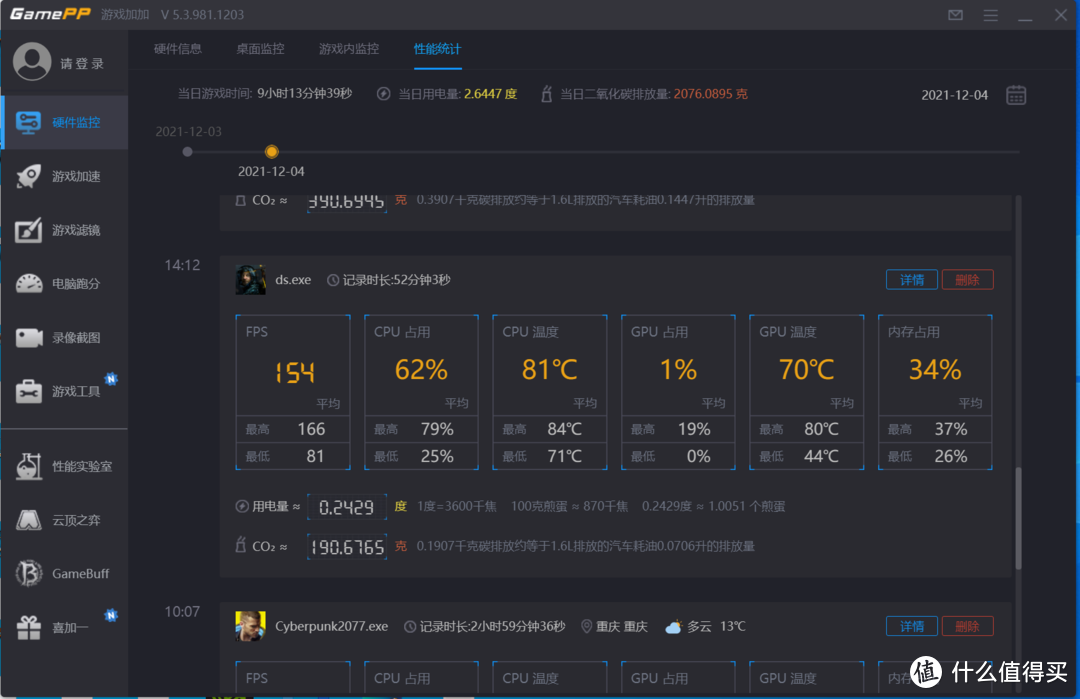Click 请登录 login text
The height and width of the screenshot is (699, 1080).
[82, 63]
